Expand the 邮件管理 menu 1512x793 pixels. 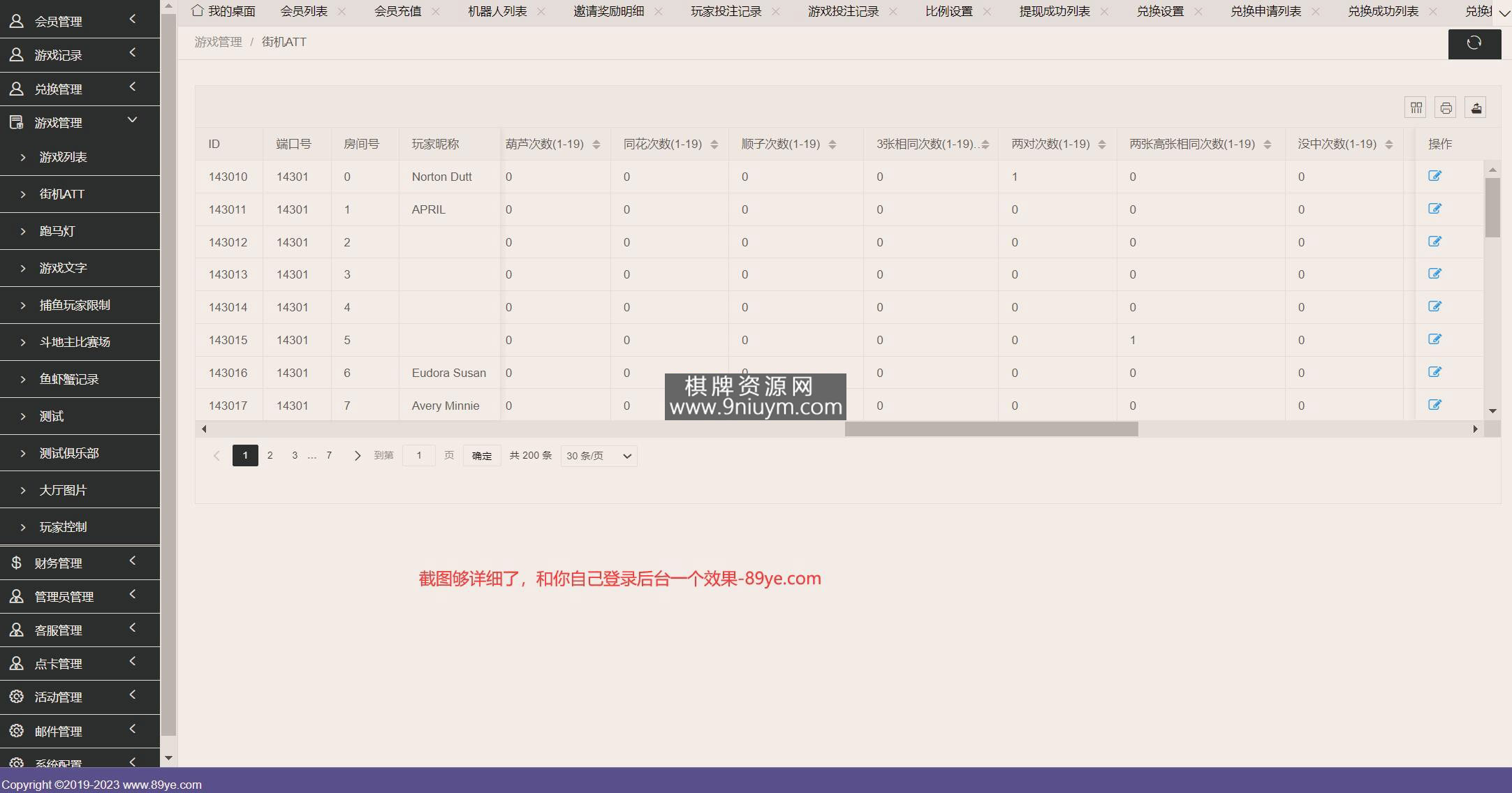(80, 731)
